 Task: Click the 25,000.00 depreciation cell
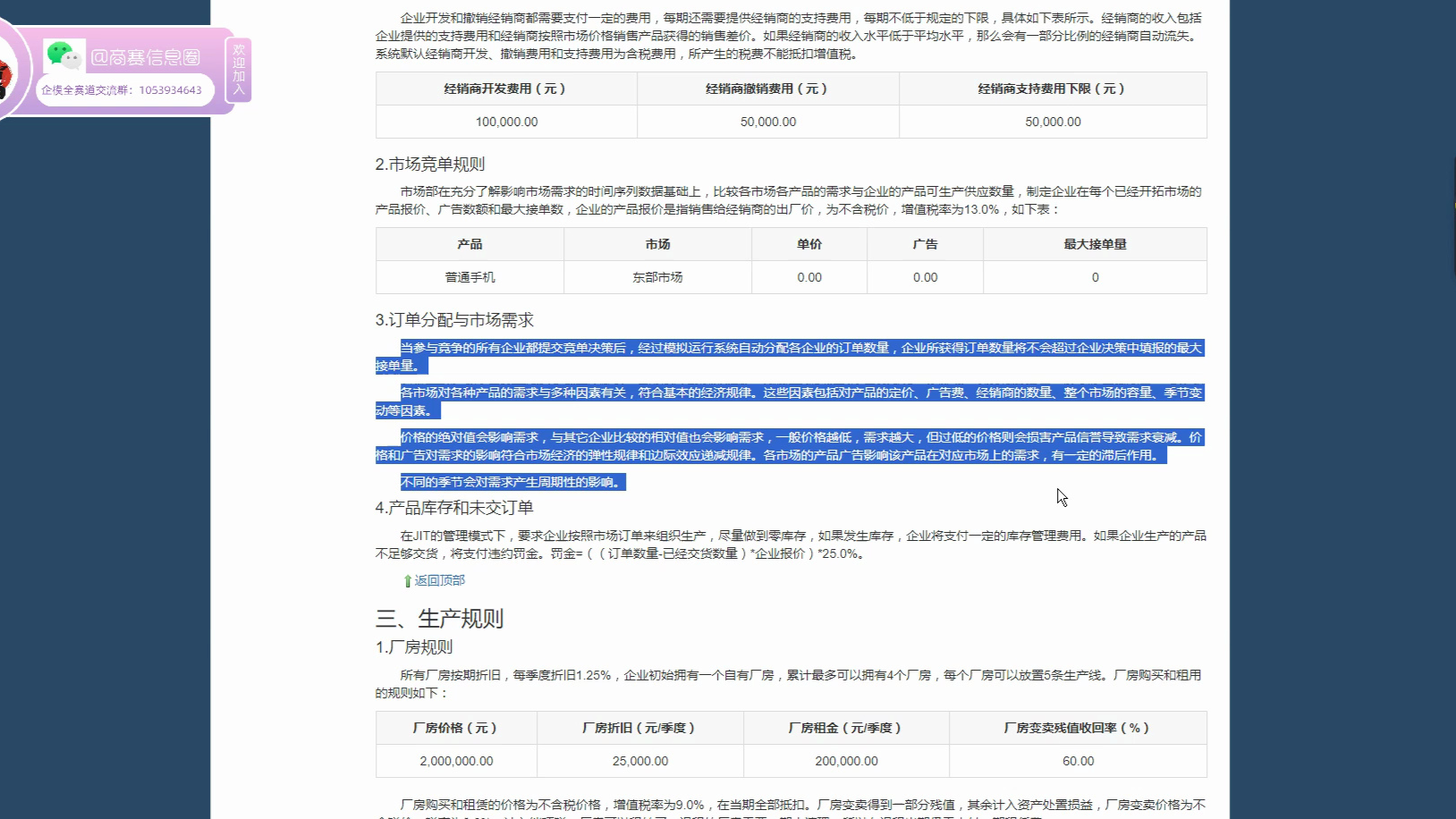coord(639,761)
